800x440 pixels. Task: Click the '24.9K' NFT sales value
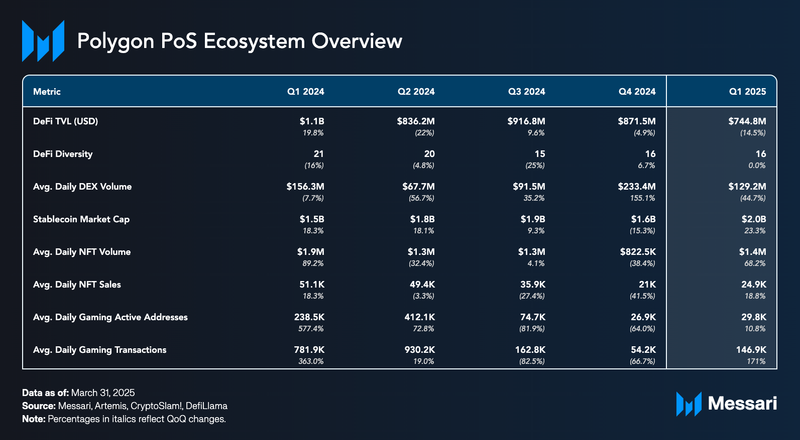tap(753, 285)
